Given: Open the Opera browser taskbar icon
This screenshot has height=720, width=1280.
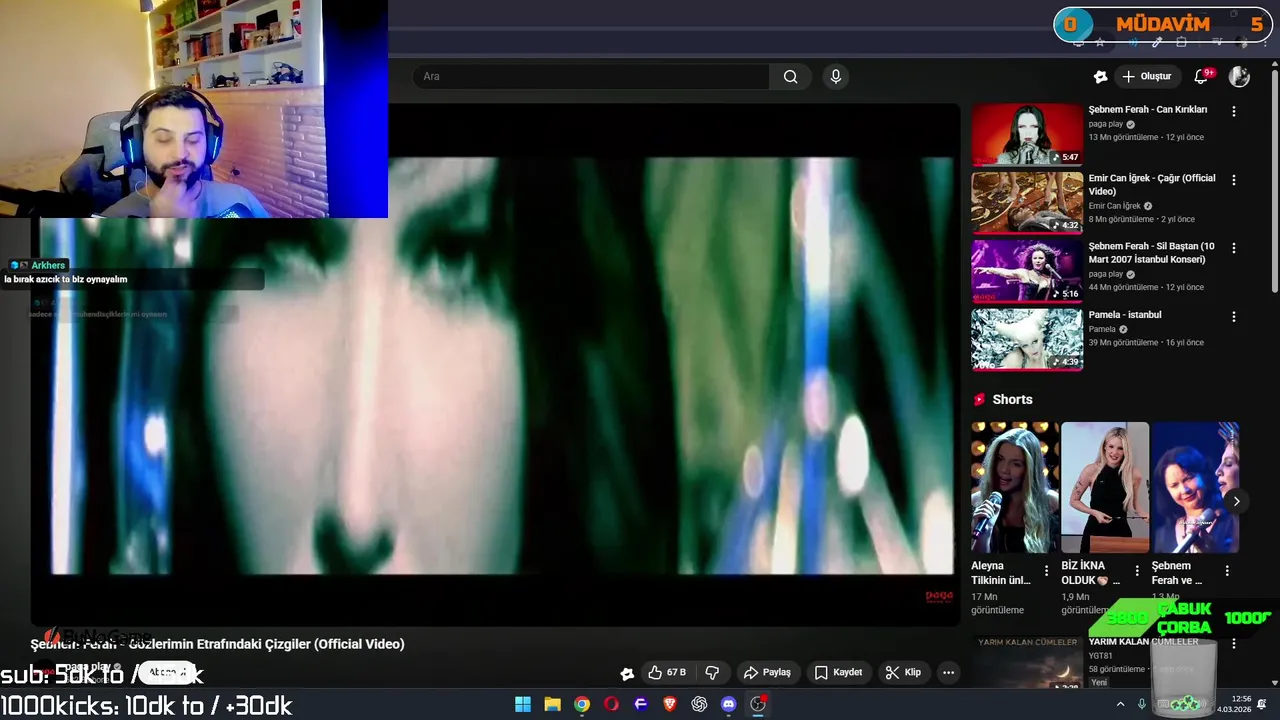Looking at the screenshot, I should [611, 704].
